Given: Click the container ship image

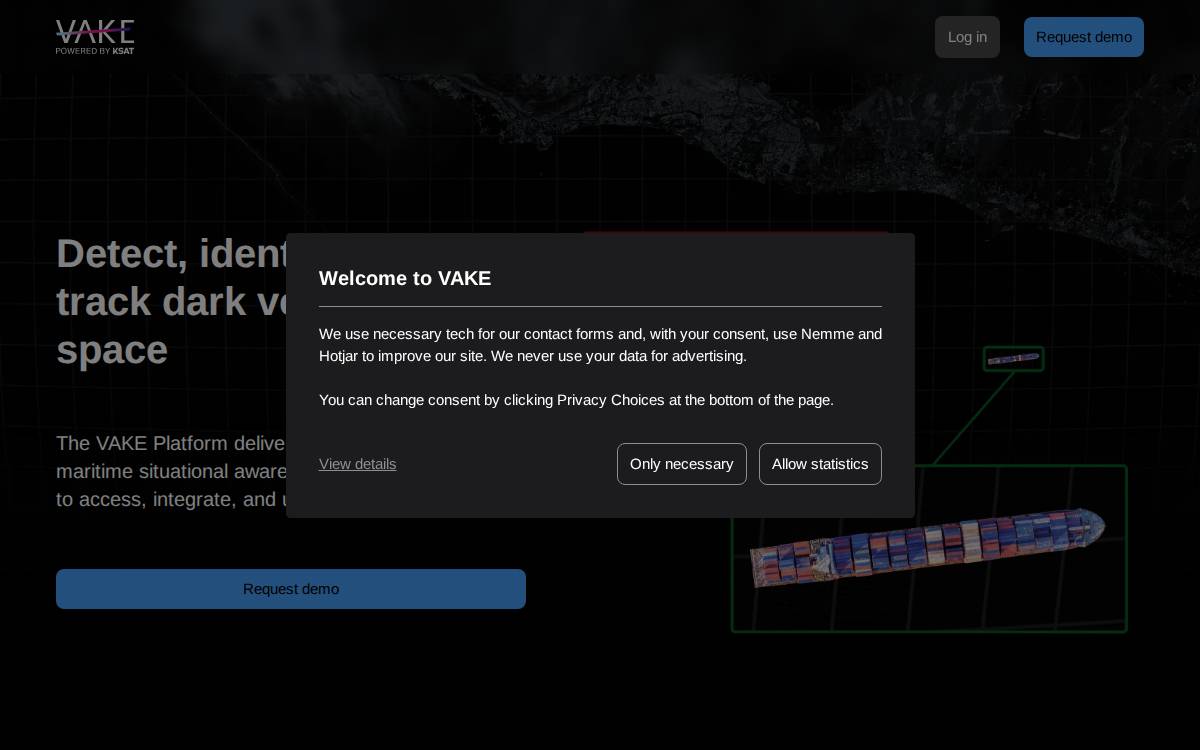Looking at the screenshot, I should [928, 547].
